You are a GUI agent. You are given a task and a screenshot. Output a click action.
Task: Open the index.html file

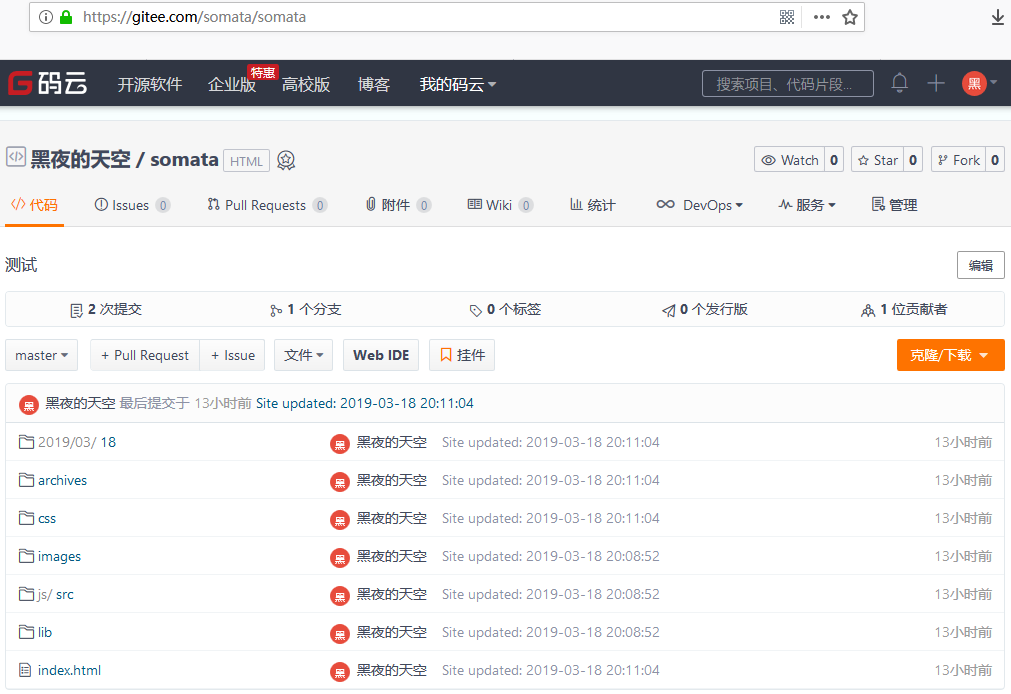pyautogui.click(x=69, y=670)
